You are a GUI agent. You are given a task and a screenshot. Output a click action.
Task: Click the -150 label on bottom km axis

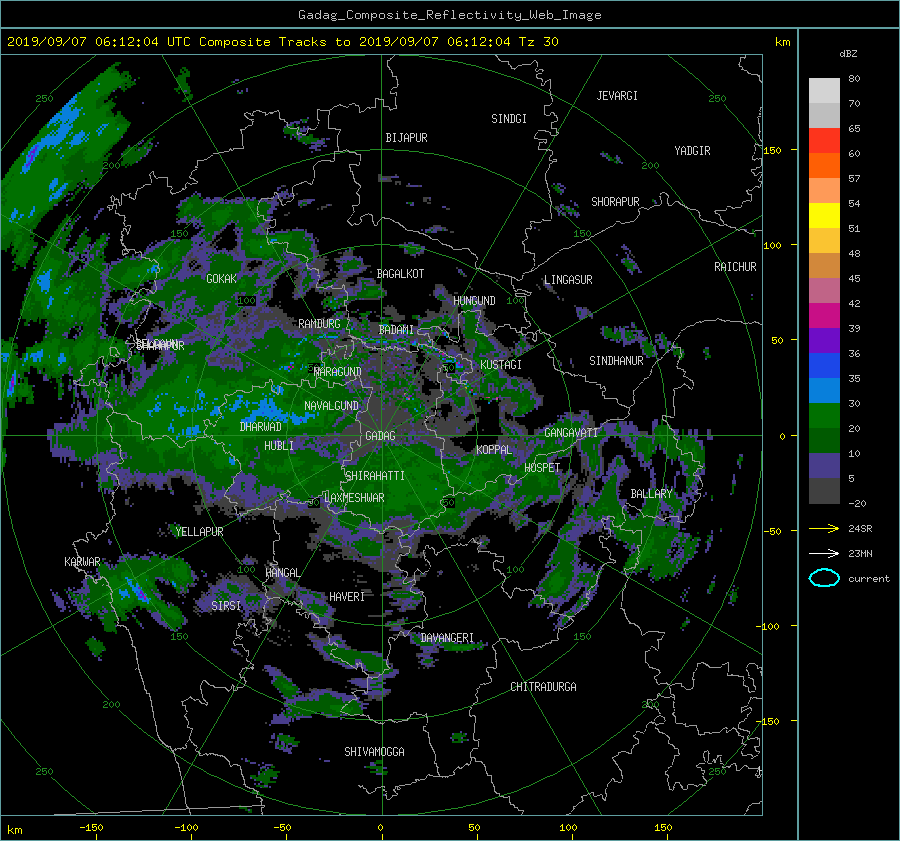[x=91, y=828]
